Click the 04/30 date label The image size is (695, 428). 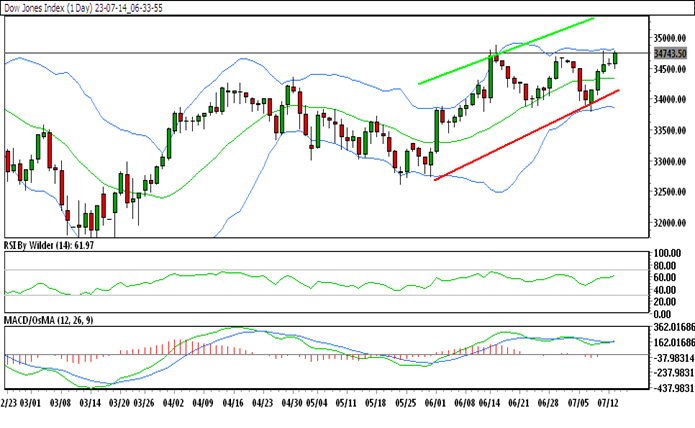click(292, 403)
